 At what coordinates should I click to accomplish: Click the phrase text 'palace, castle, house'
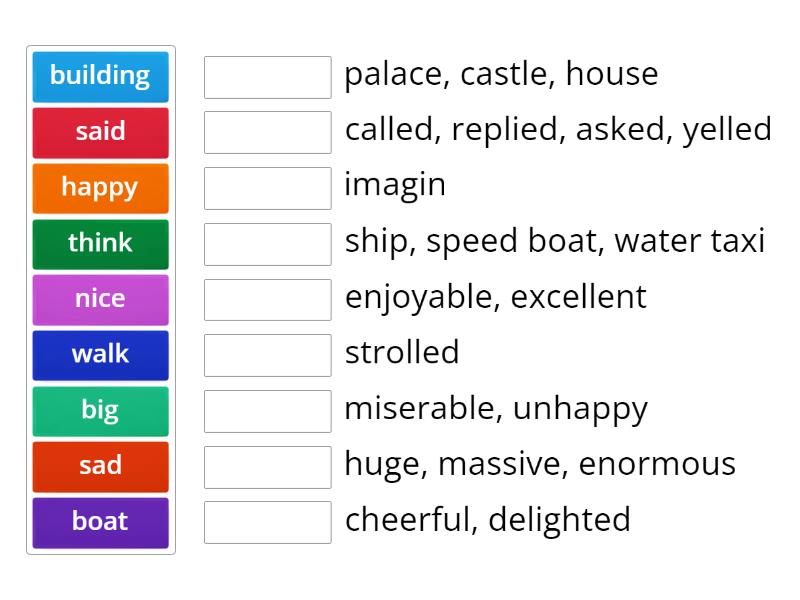[x=500, y=74]
